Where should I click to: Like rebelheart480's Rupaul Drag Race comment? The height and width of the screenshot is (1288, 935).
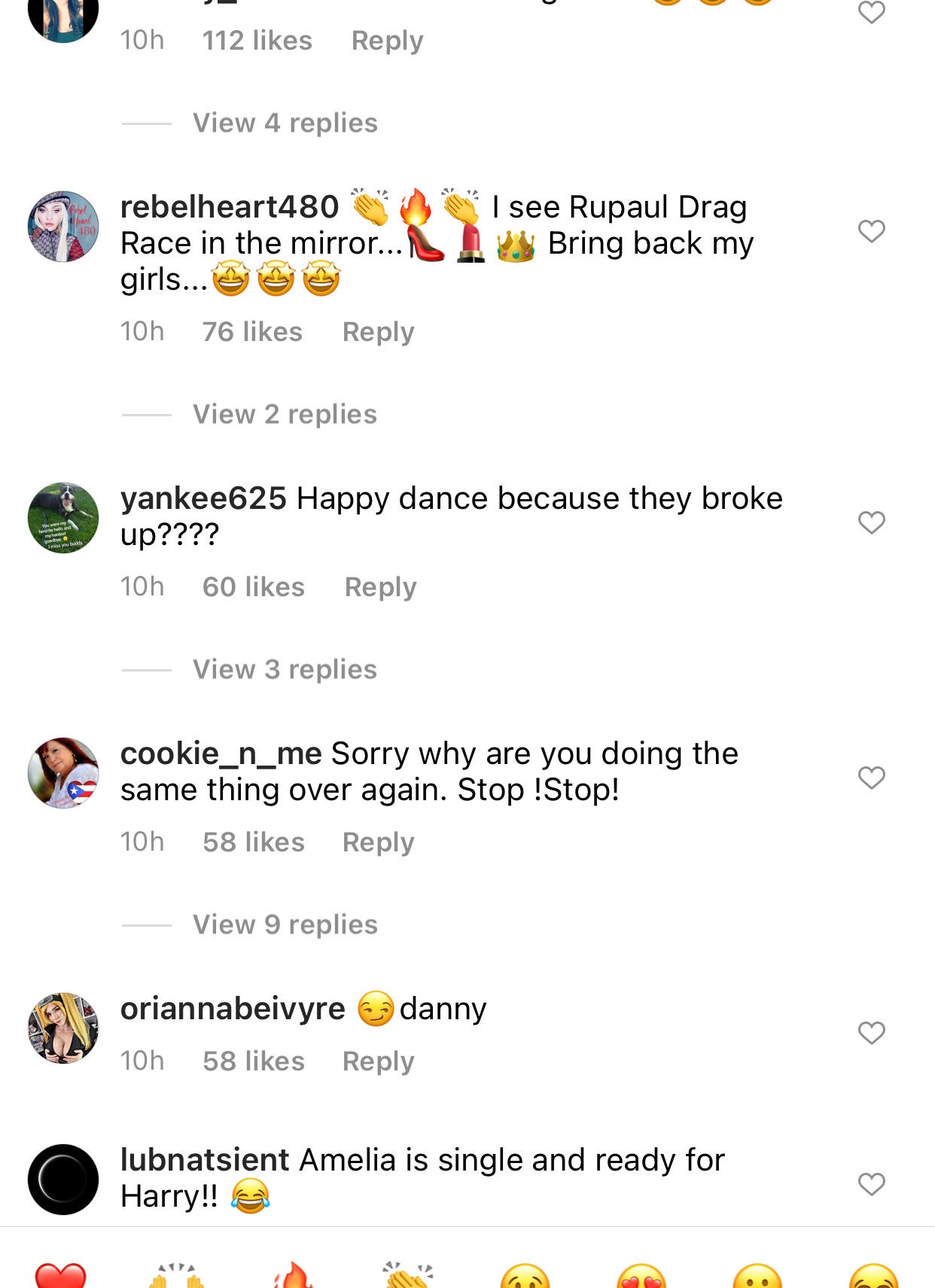click(x=871, y=231)
